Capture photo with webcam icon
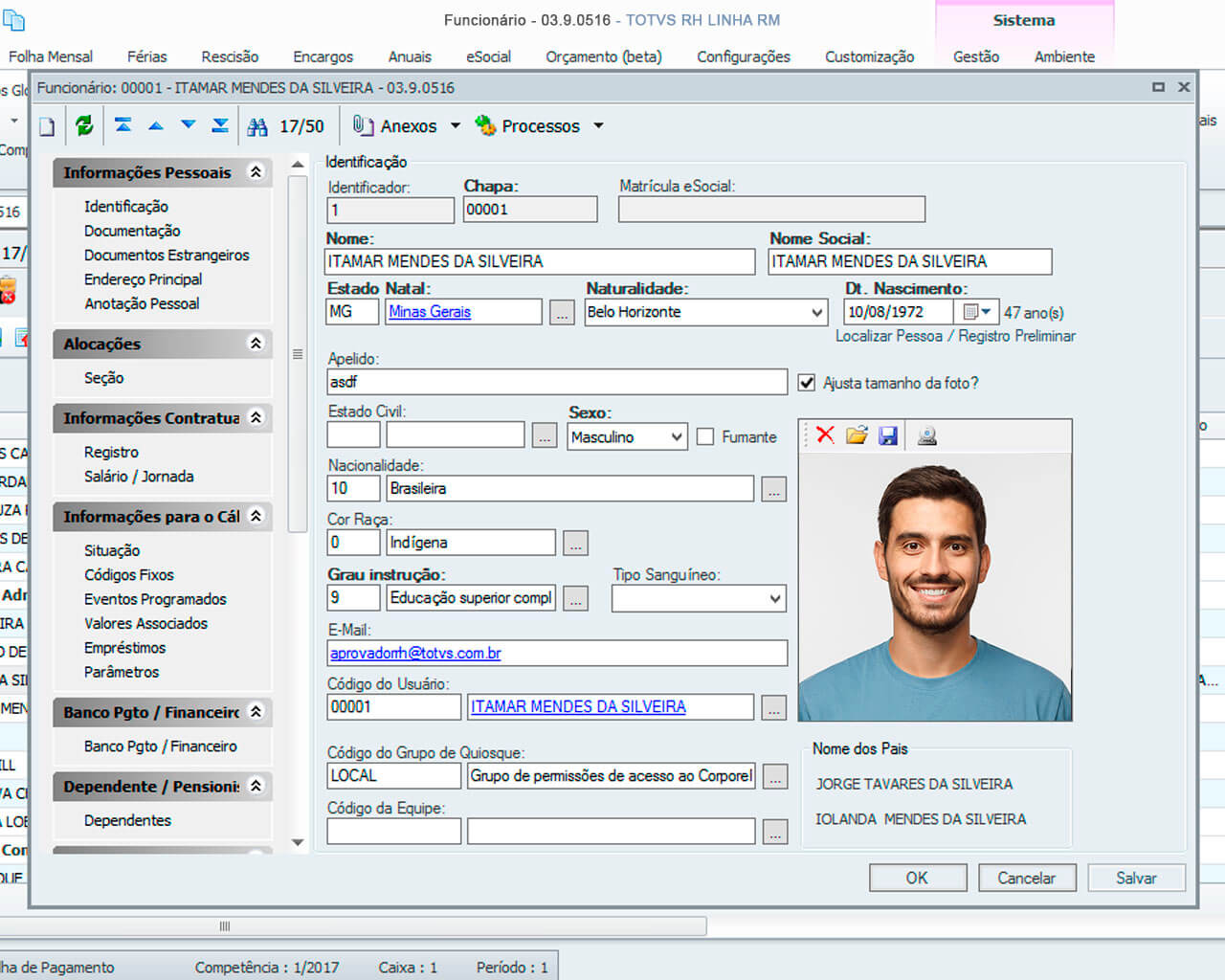1225x980 pixels. 926,435
